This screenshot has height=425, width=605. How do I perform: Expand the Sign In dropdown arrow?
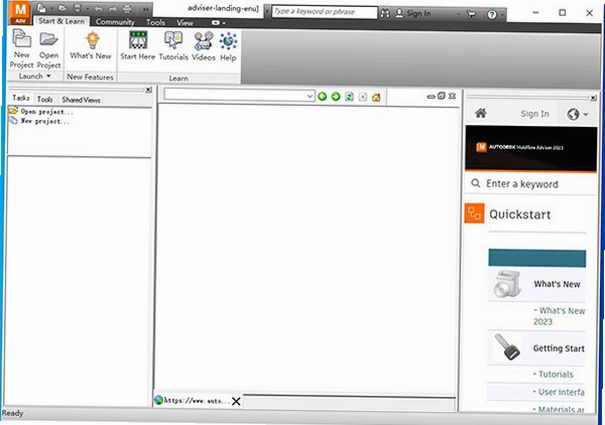pyautogui.click(x=458, y=14)
